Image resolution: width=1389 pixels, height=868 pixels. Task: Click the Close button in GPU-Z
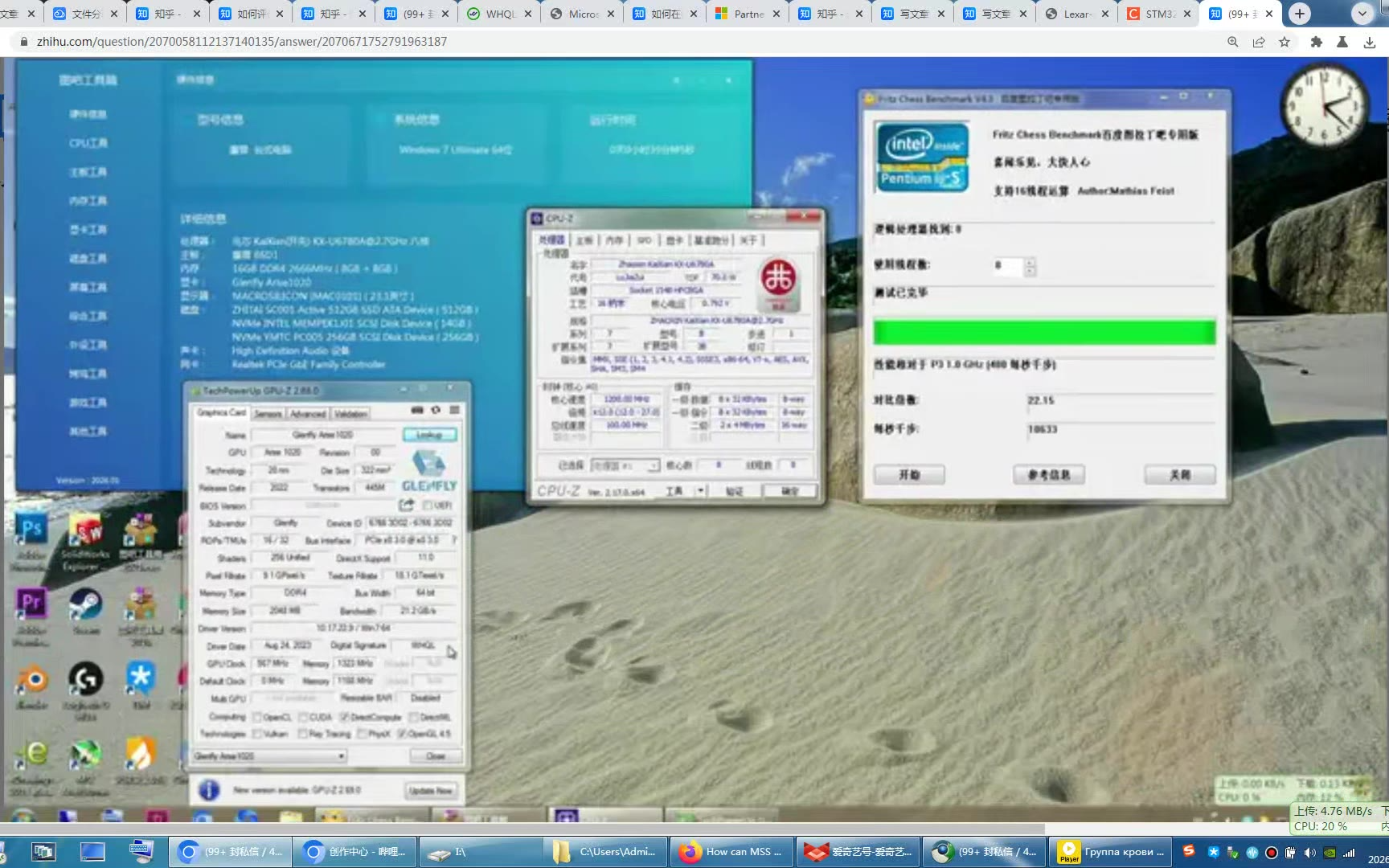coord(436,756)
